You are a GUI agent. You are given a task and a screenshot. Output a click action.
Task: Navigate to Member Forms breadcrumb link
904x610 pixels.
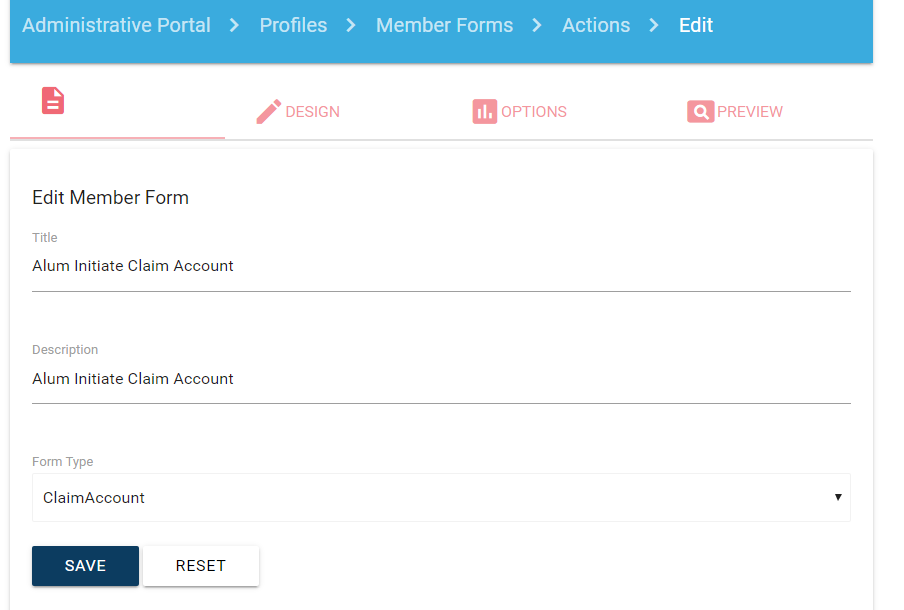click(444, 25)
